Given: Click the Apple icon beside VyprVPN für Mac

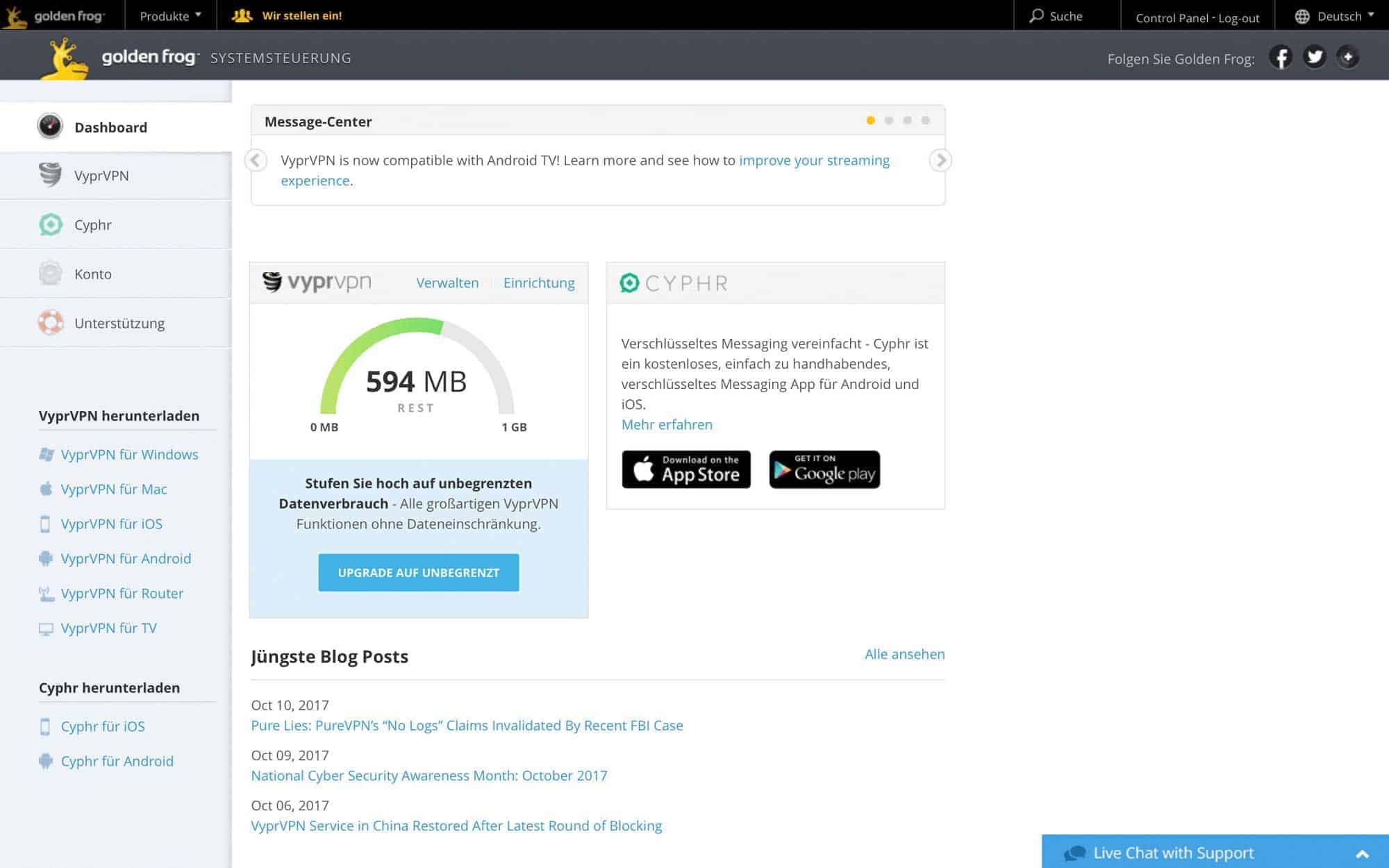Looking at the screenshot, I should 46,489.
